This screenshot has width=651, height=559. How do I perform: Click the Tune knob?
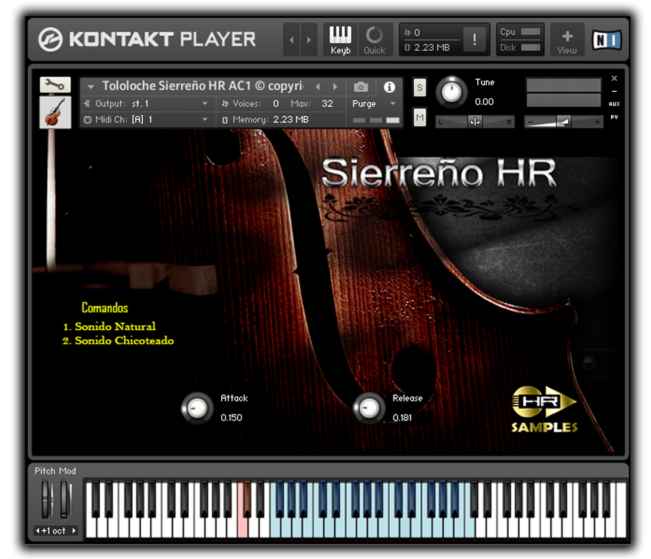pyautogui.click(x=451, y=92)
